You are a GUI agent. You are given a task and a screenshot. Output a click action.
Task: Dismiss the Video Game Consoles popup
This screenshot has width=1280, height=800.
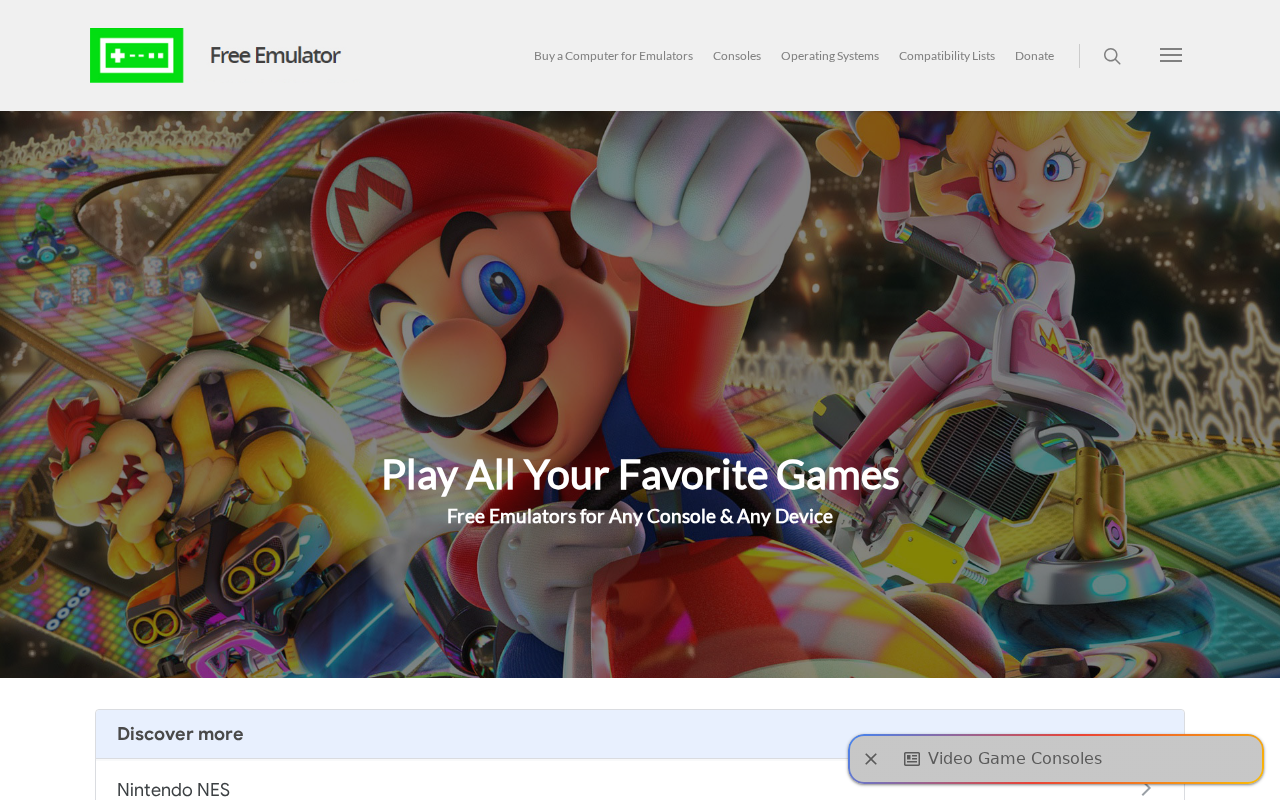click(x=871, y=759)
